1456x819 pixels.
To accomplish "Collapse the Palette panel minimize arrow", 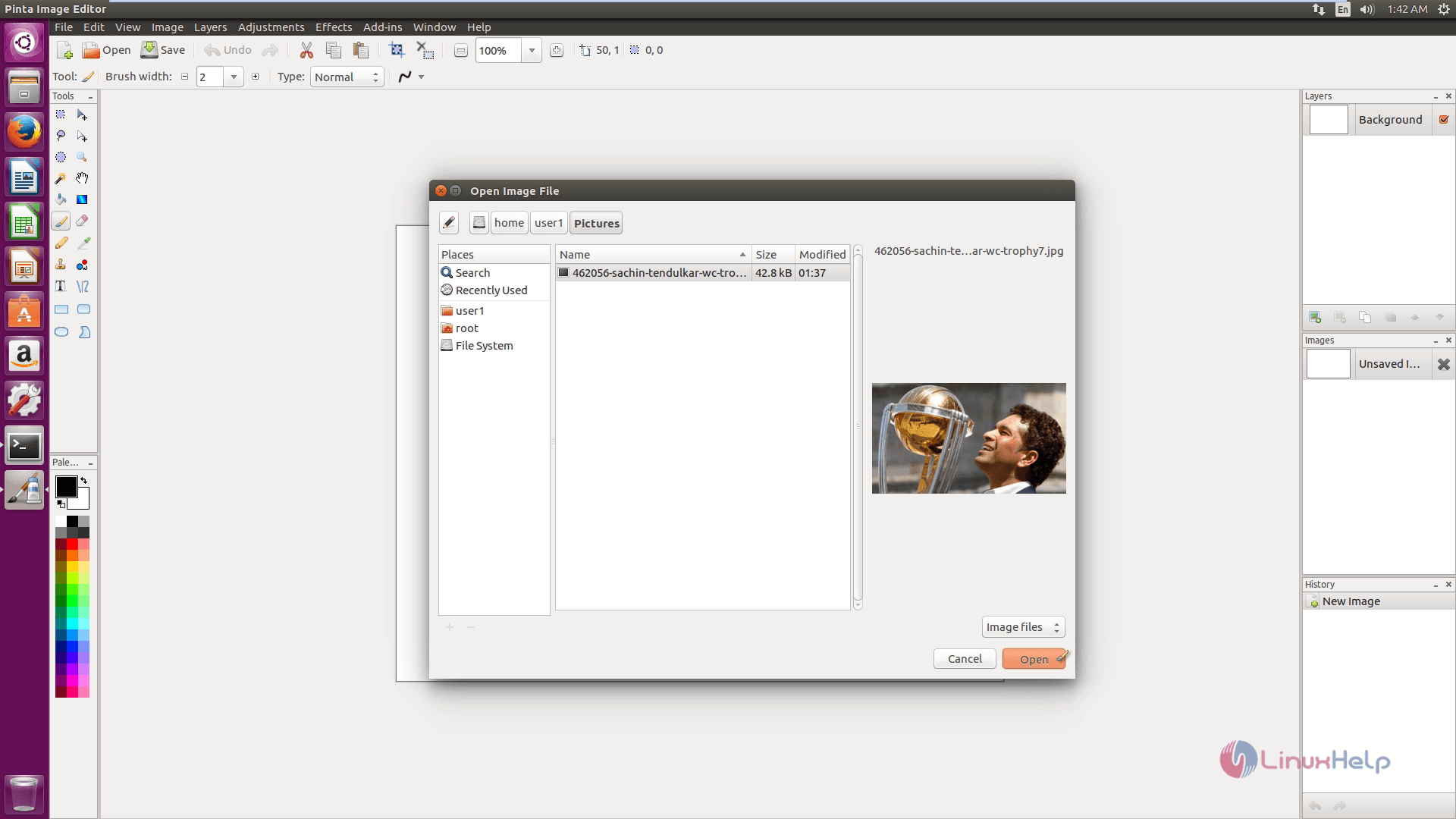I will (x=90, y=463).
